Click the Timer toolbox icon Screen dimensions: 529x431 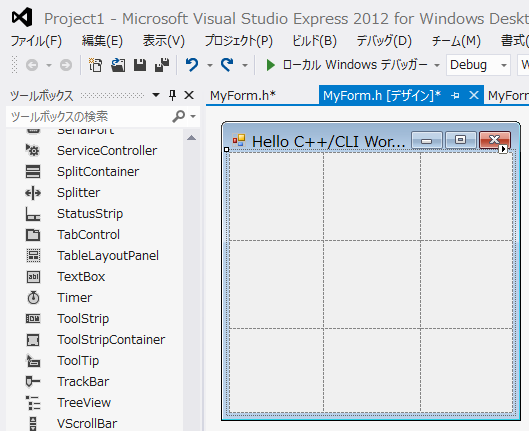[33, 298]
